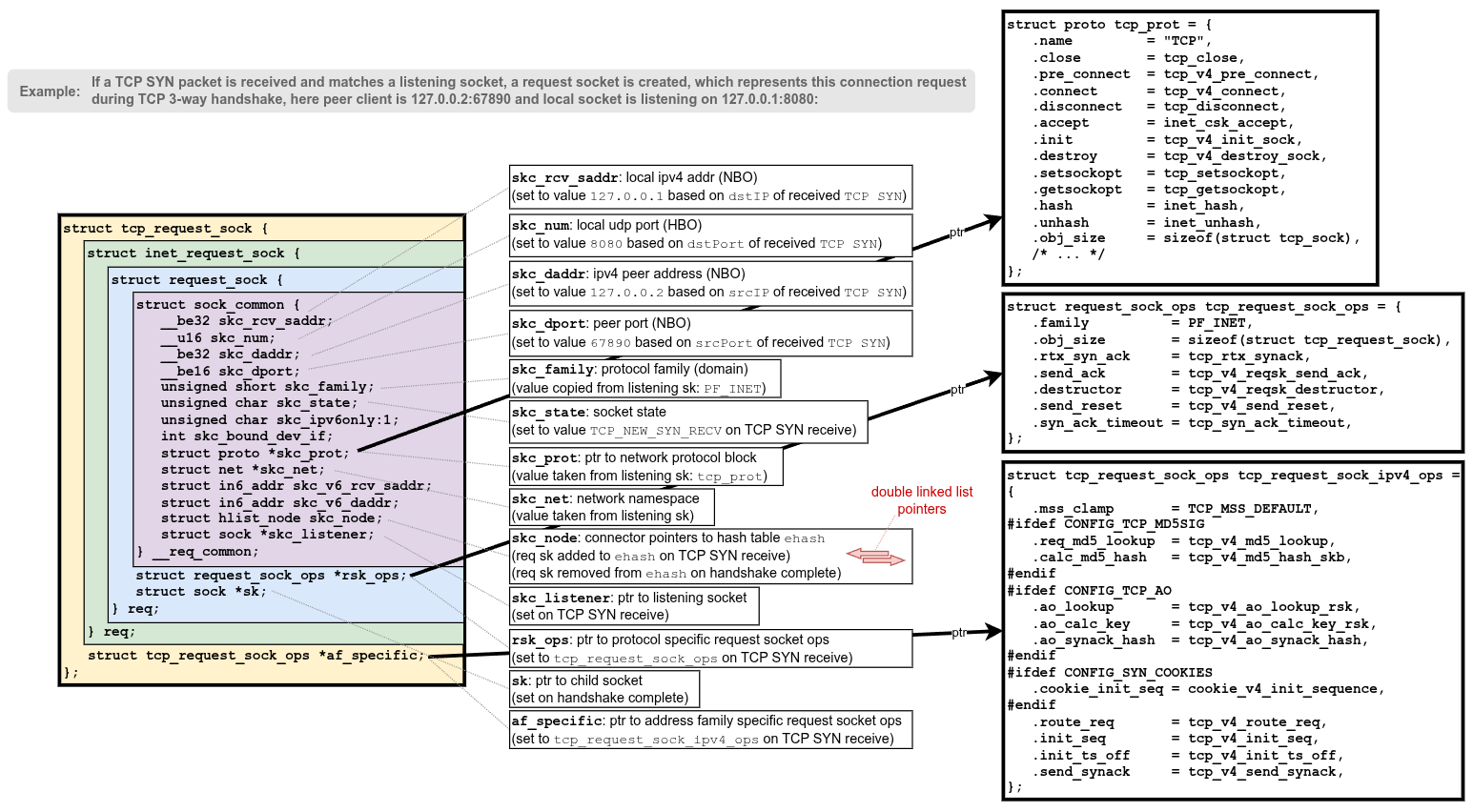
Task: Select the skc_prot network protocol block box
Action: click(x=646, y=467)
